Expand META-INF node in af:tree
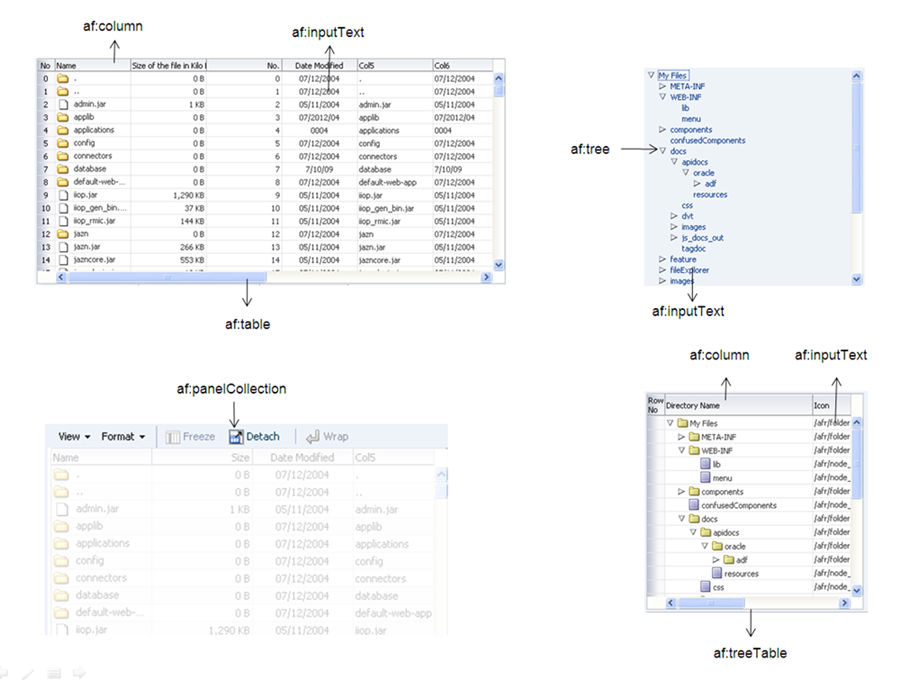 tap(662, 86)
